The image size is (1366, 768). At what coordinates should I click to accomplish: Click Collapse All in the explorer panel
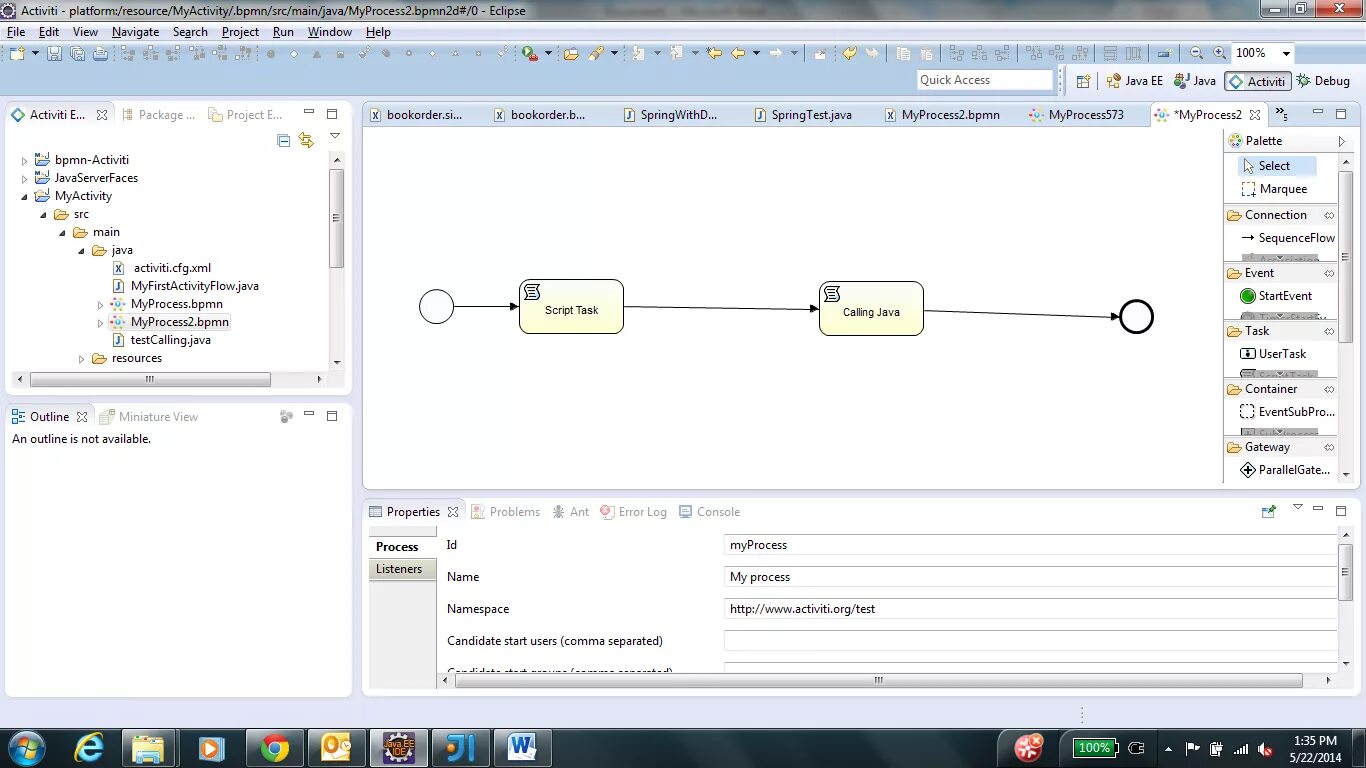tap(283, 141)
